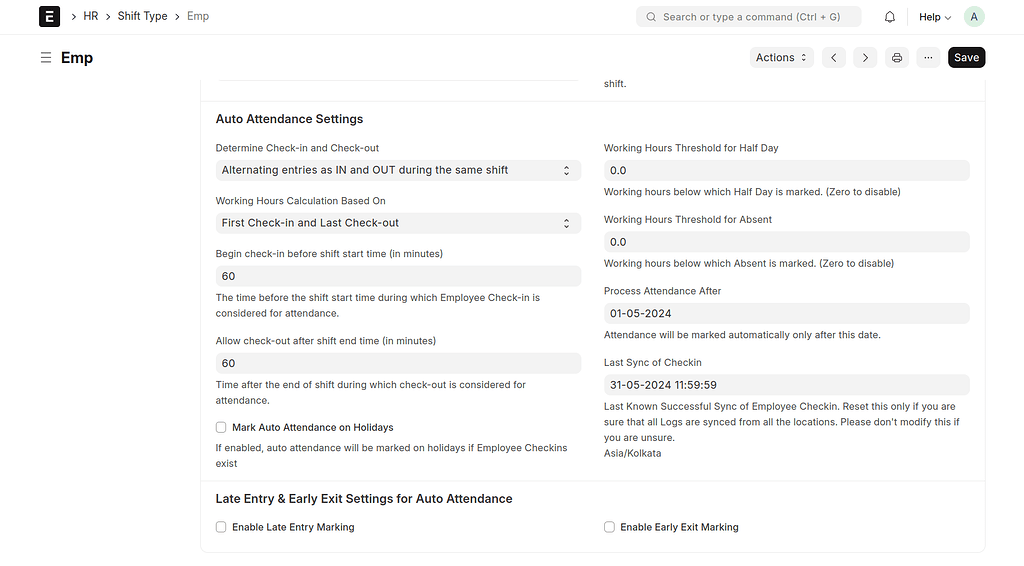Screen dimensions: 1024x566
Task: Click the print icon
Action: tap(897, 57)
